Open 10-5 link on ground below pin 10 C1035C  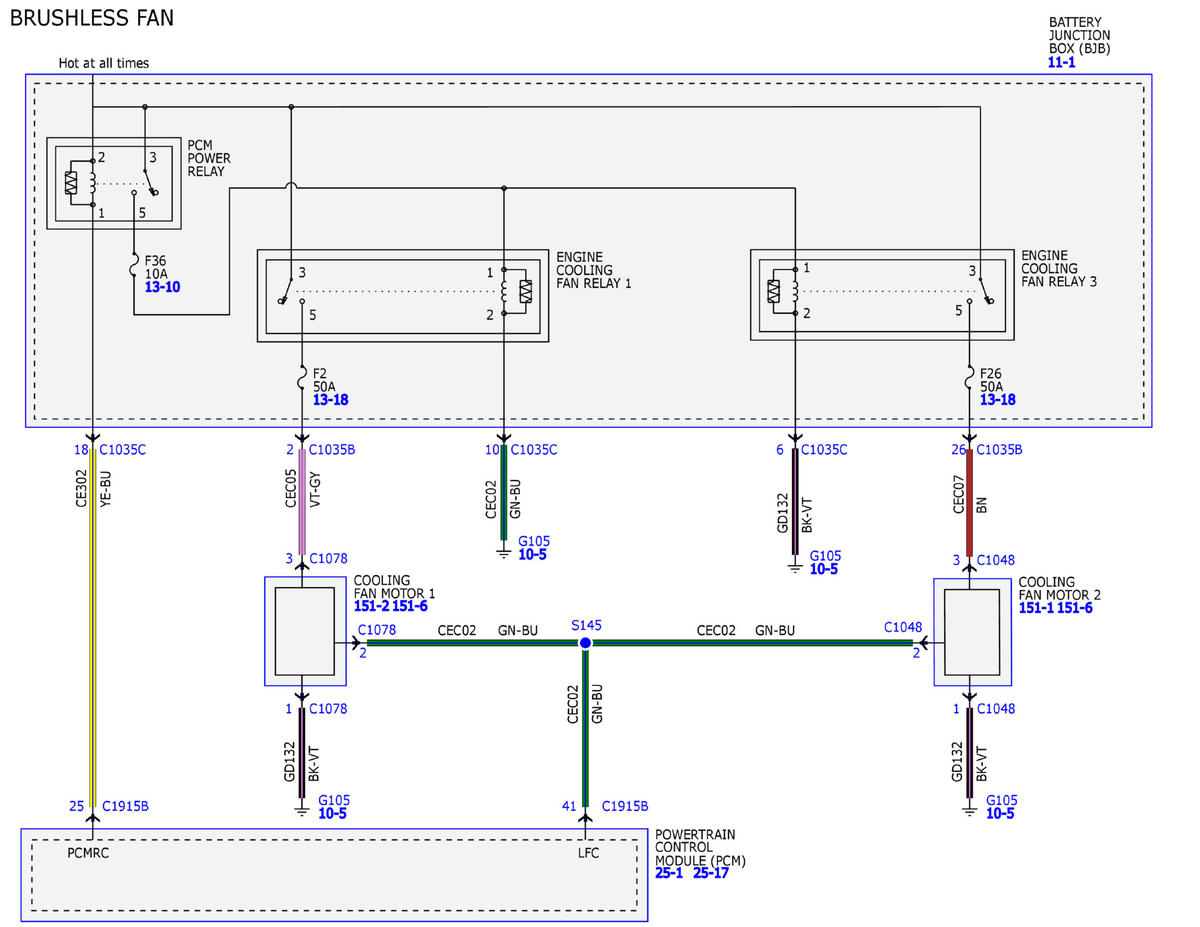533,554
